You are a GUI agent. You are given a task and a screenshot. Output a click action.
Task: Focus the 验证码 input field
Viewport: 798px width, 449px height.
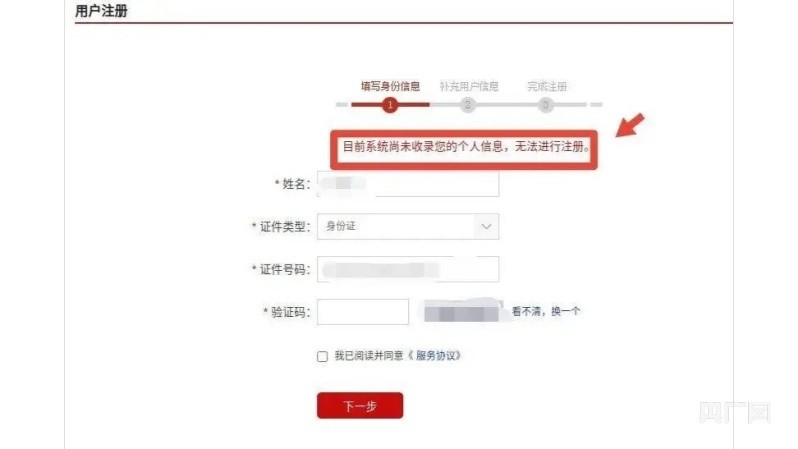click(363, 312)
